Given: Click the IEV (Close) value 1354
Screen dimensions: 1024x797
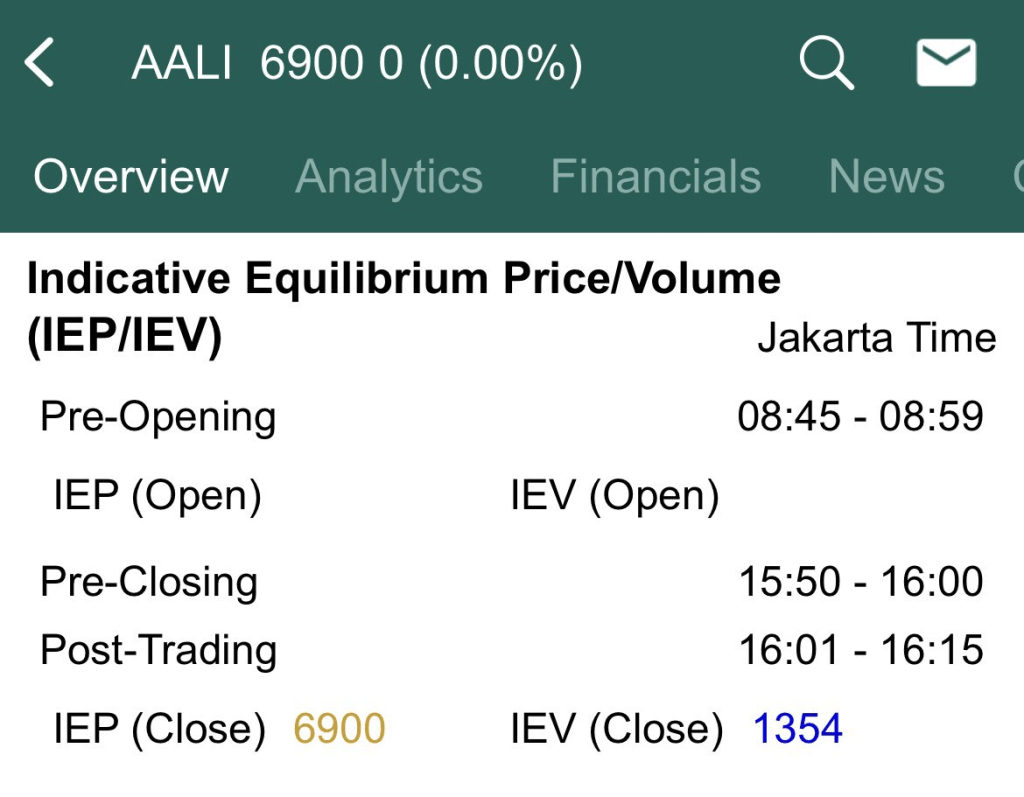Looking at the screenshot, I should point(797,729).
